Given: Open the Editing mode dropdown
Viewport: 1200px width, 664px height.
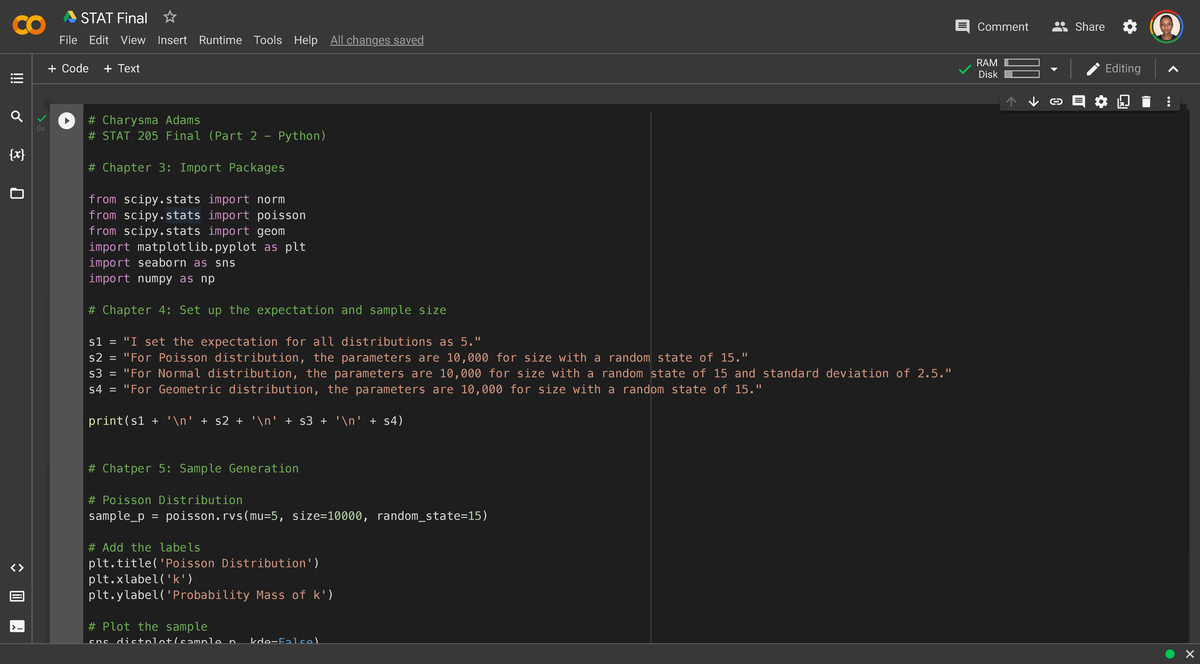Looking at the screenshot, I should tap(1113, 68).
